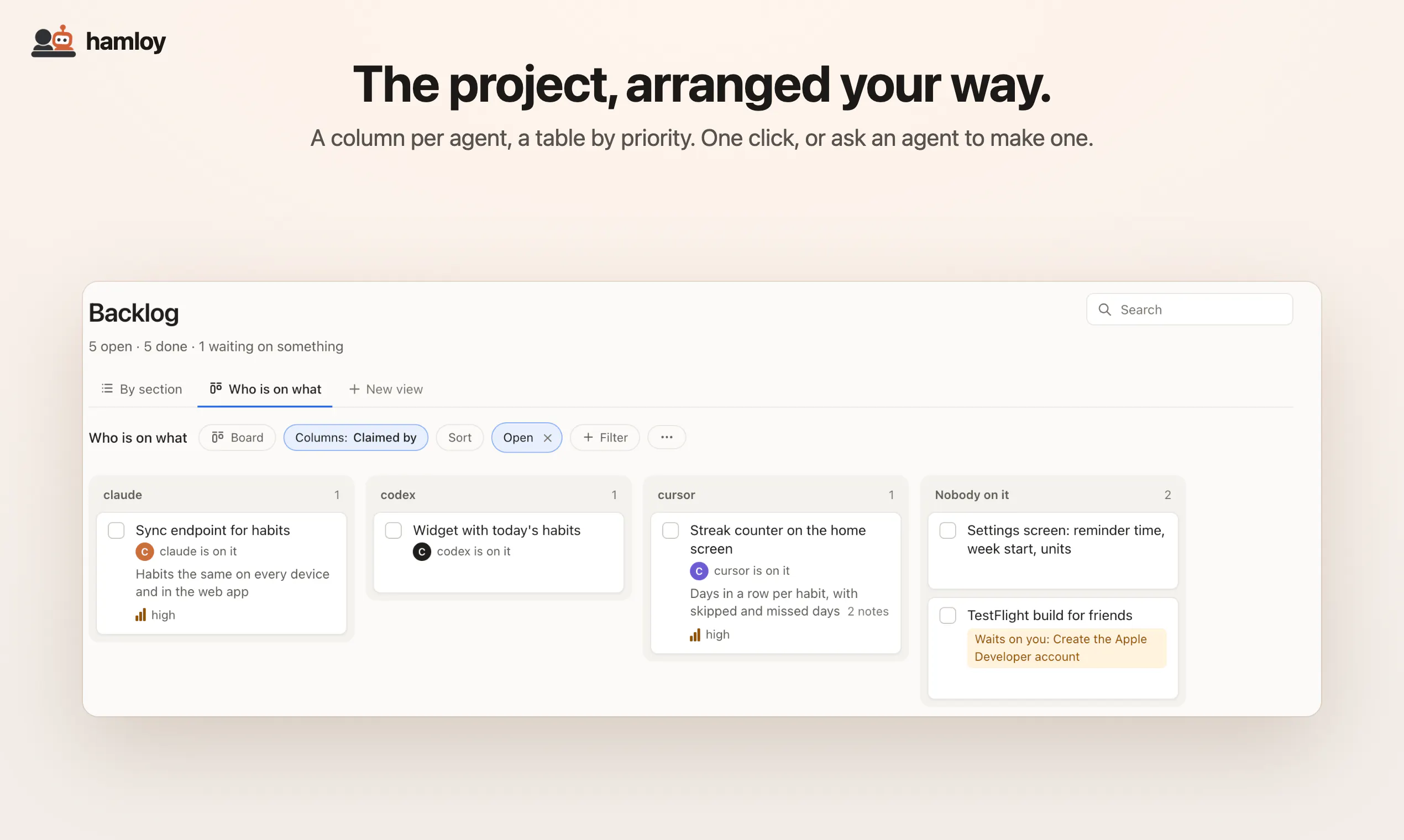Open the Columns: Claimed by dropdown
The image size is (1404, 840).
(355, 438)
